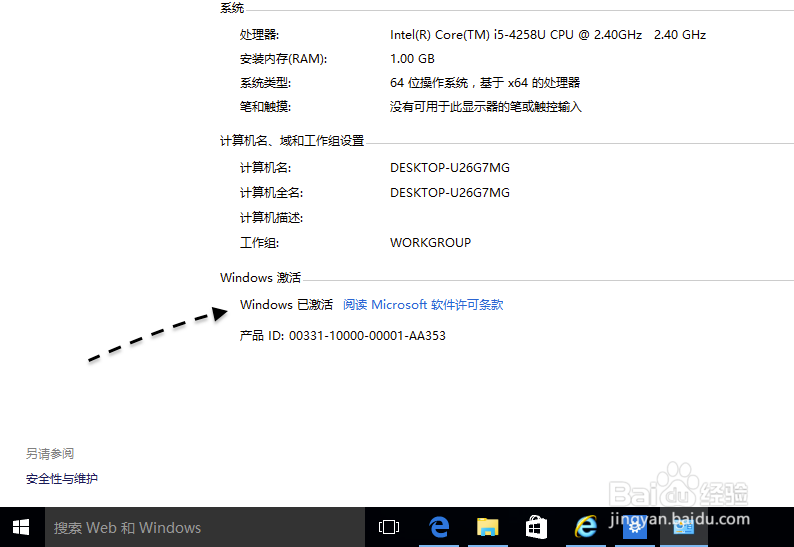Click the Windows 激活 section heading
Viewport: 794px width, 547px height.
[x=260, y=278]
